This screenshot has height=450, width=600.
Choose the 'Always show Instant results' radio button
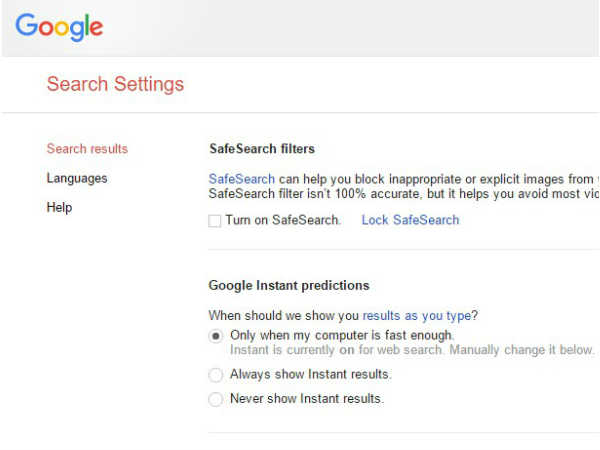[216, 375]
